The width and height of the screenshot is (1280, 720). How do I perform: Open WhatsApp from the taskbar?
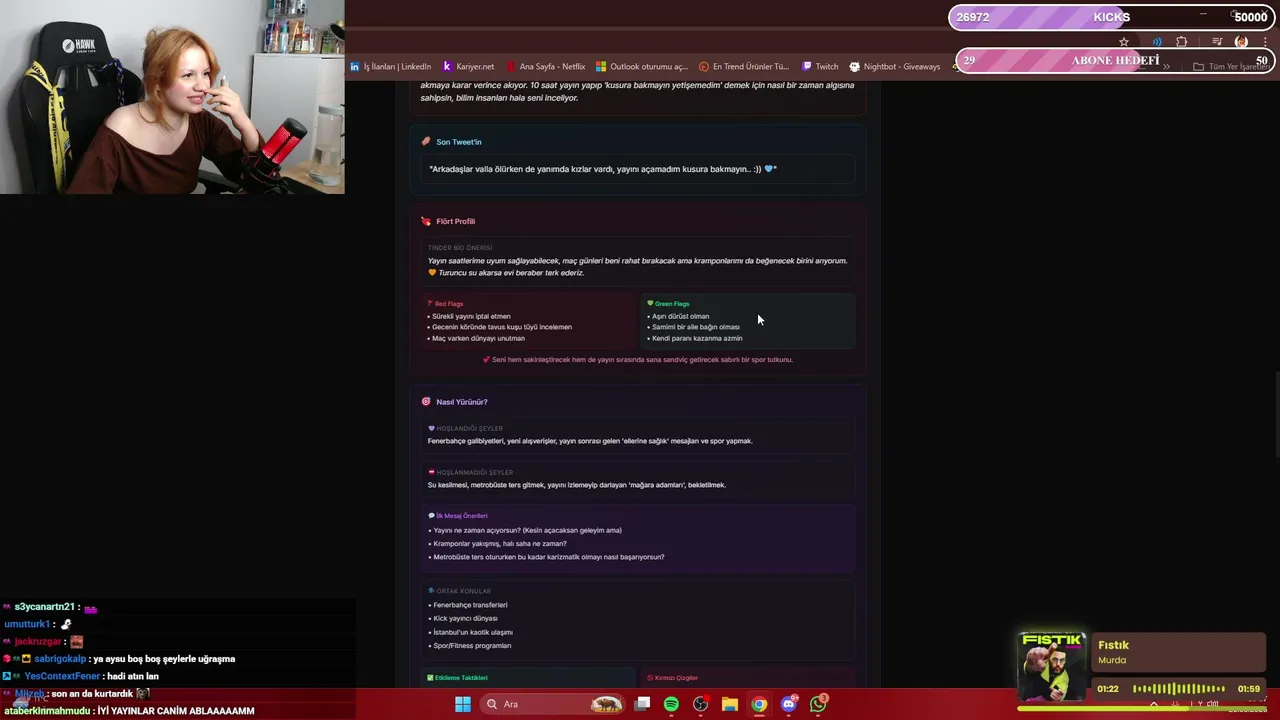pyautogui.click(x=818, y=704)
